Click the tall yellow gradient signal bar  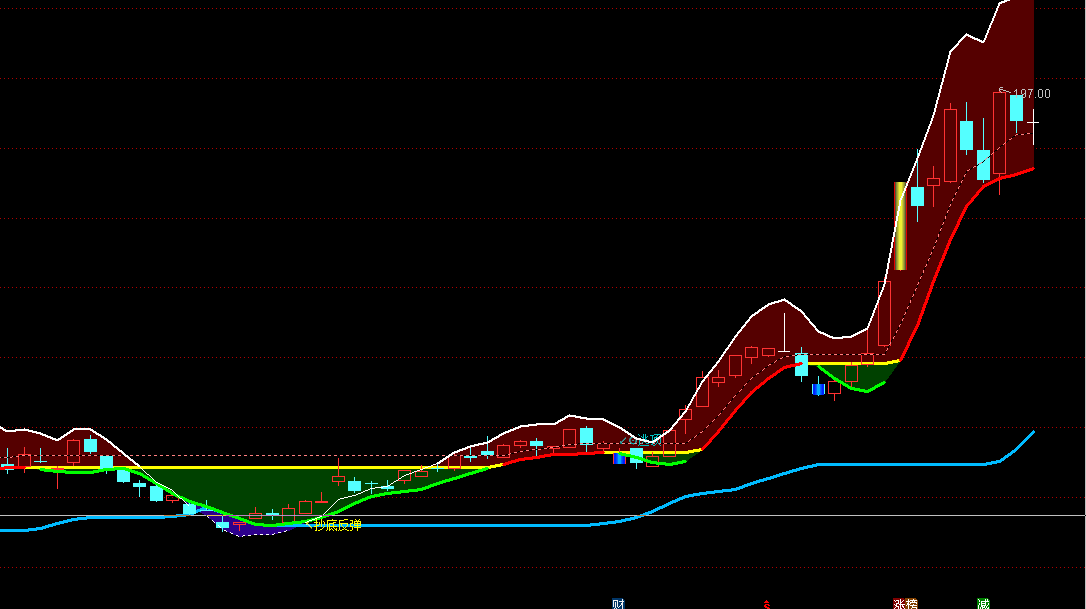point(900,226)
